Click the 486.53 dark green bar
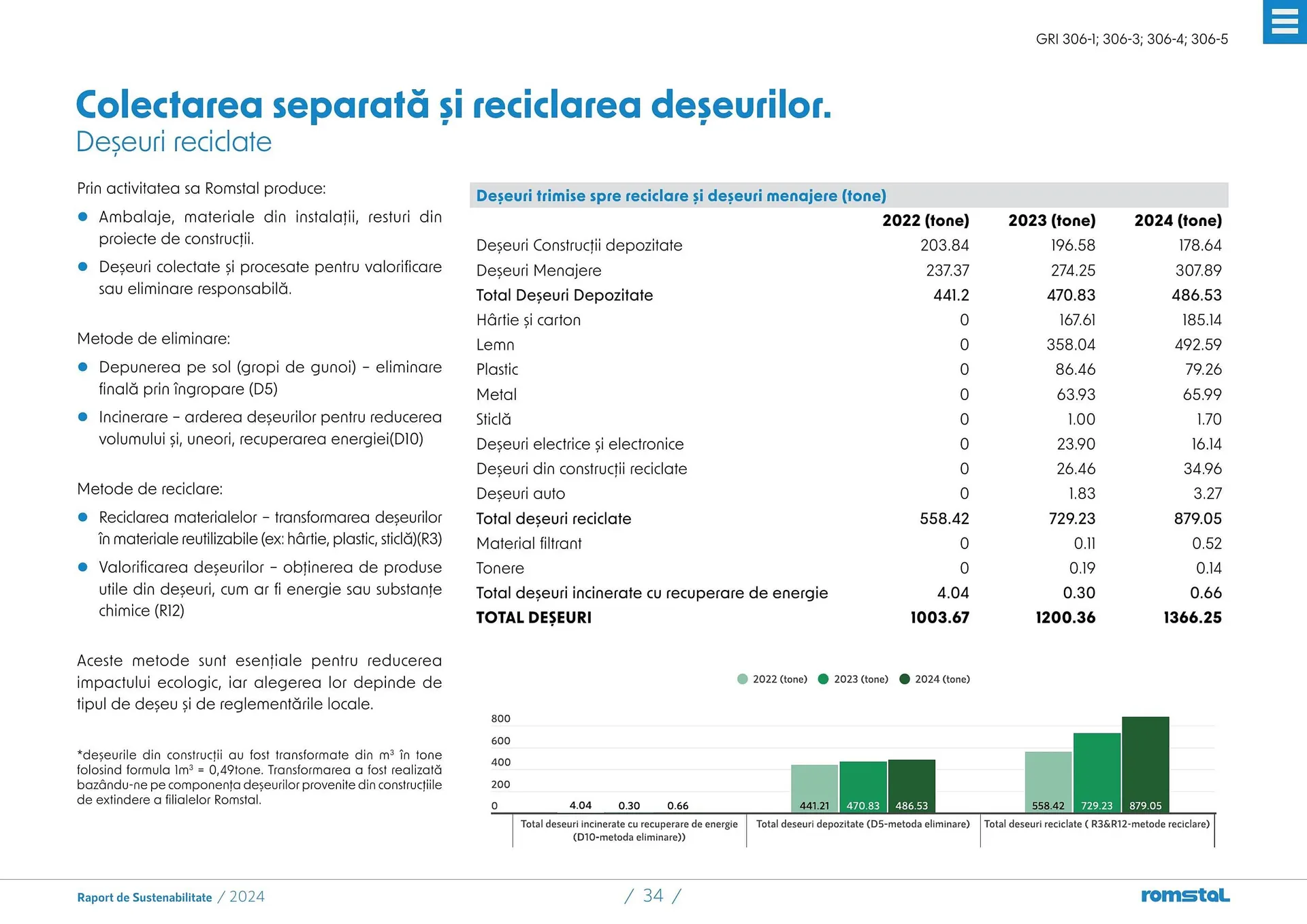The image size is (1307, 924). click(911, 782)
